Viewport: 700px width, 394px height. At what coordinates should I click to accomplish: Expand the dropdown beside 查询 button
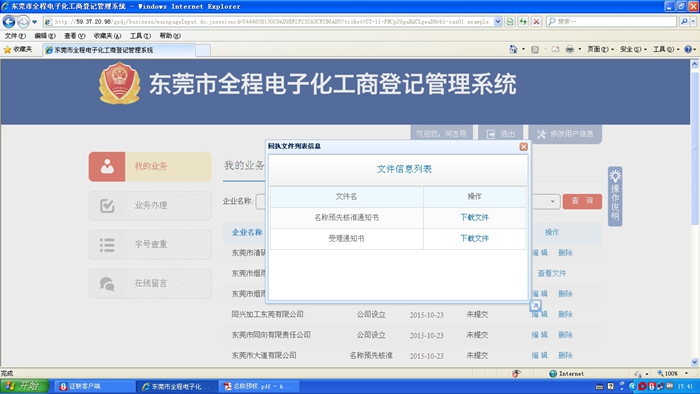click(x=552, y=201)
